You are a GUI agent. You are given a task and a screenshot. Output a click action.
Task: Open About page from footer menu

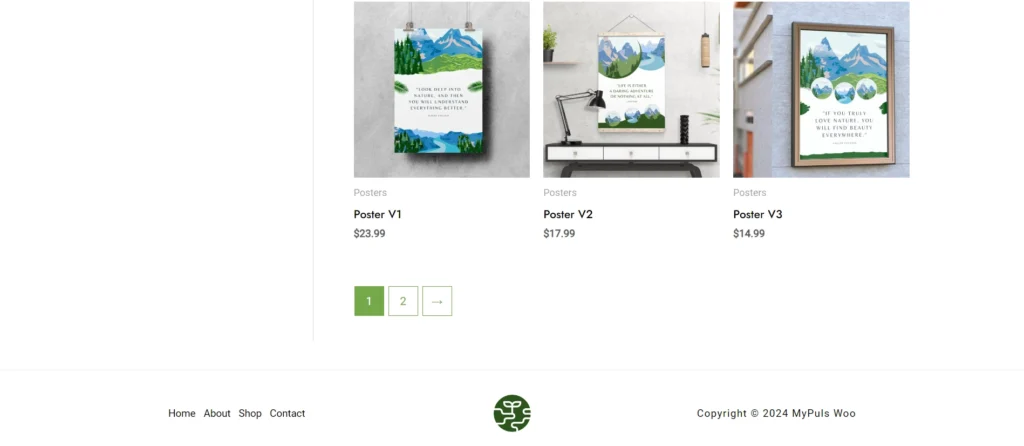217,413
